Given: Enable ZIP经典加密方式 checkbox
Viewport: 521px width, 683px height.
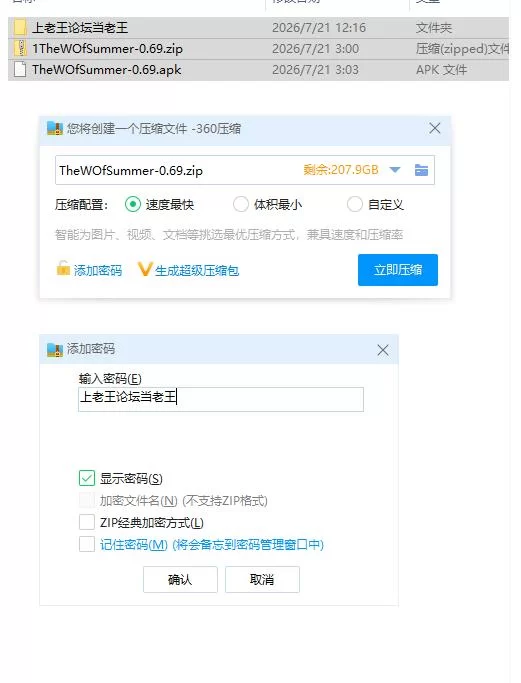Looking at the screenshot, I should pos(87,522).
